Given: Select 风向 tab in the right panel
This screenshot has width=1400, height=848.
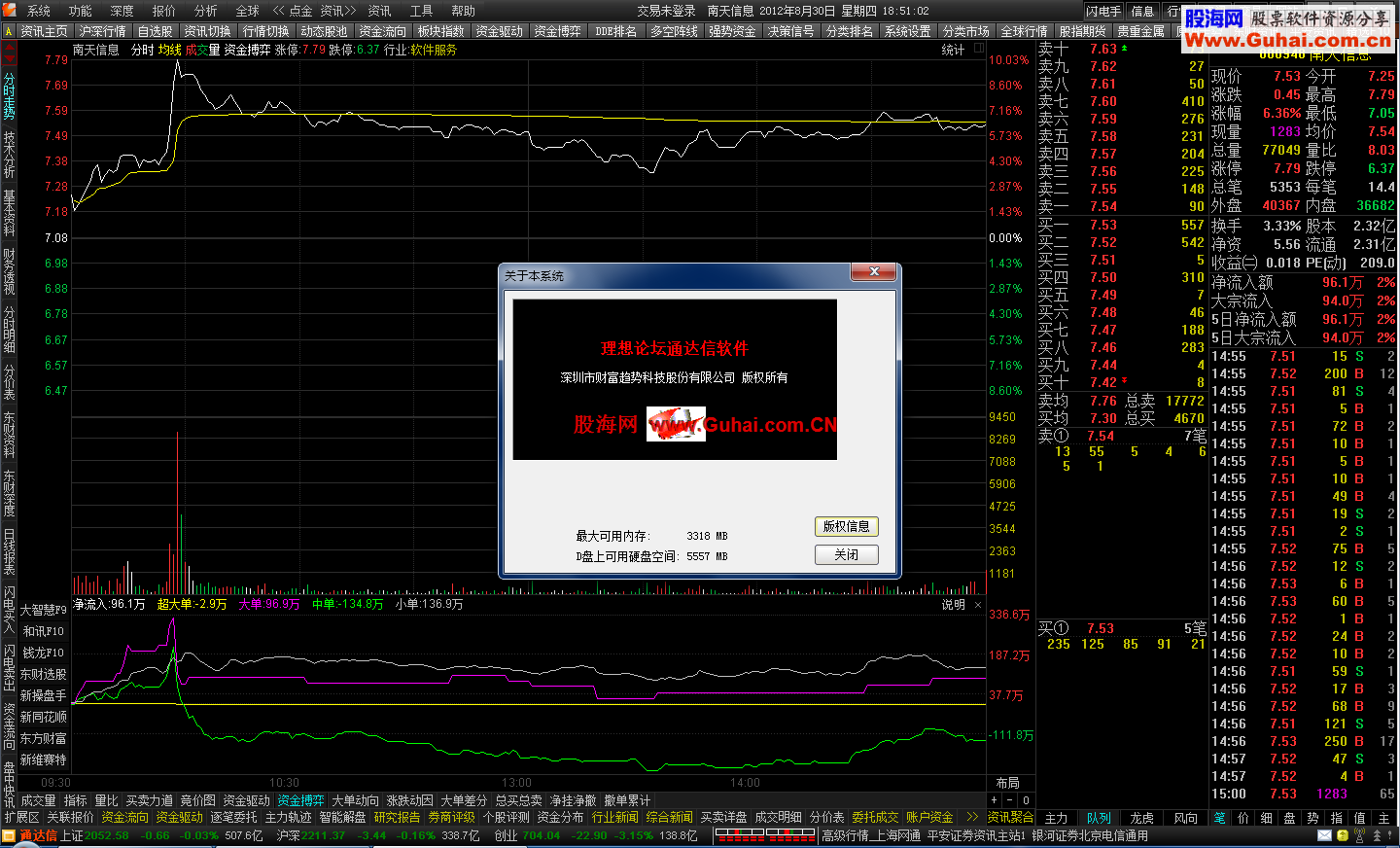Looking at the screenshot, I should 1185,818.
